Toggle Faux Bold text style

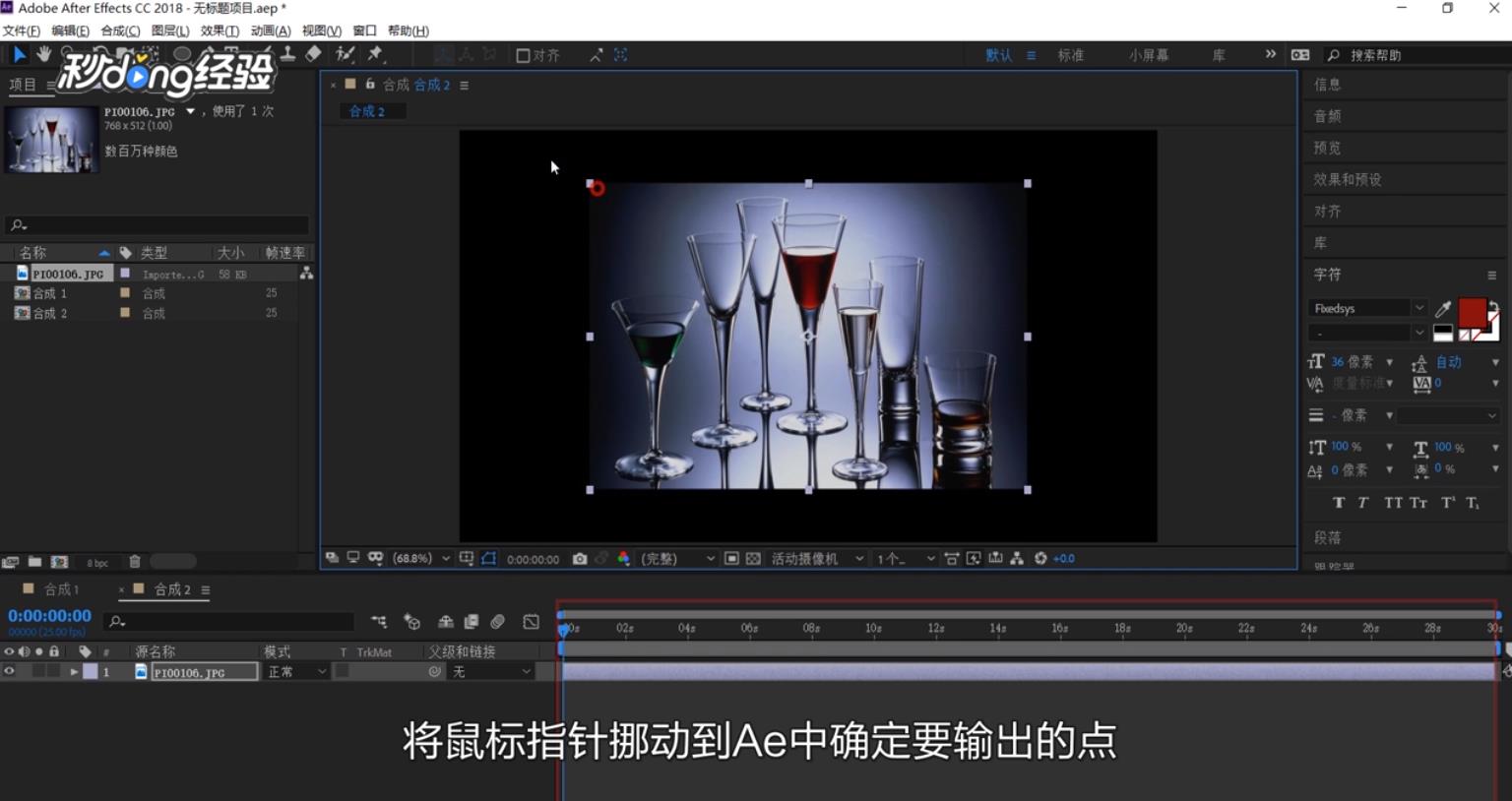[x=1339, y=503]
